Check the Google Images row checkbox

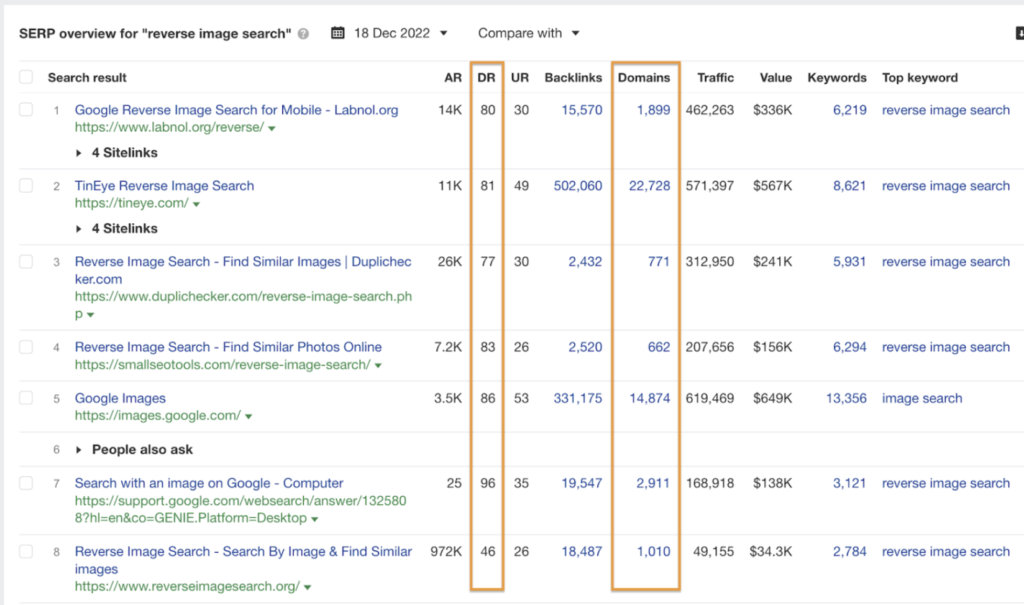point(26,398)
